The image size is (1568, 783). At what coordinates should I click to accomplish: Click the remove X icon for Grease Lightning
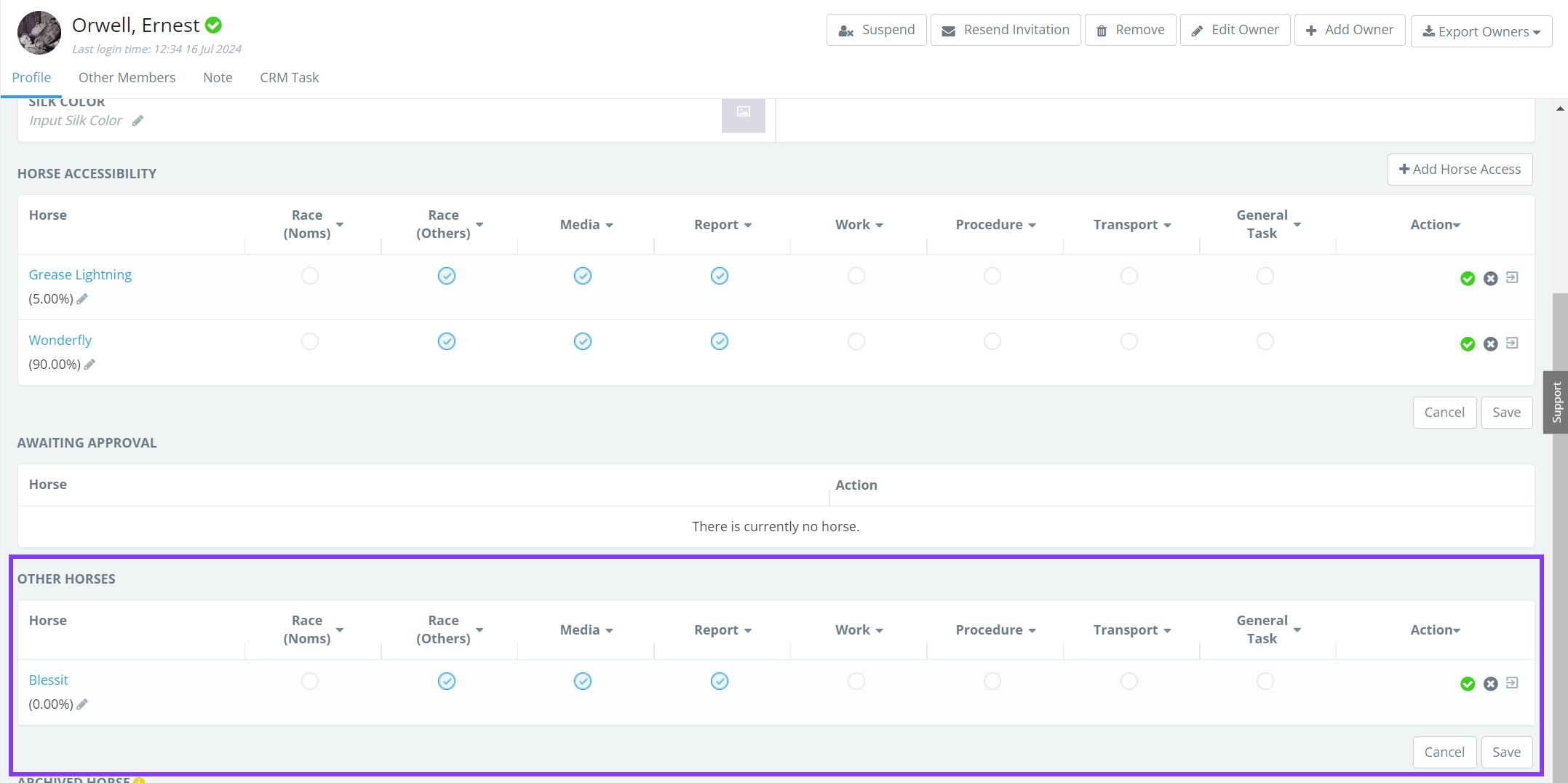(1491, 279)
